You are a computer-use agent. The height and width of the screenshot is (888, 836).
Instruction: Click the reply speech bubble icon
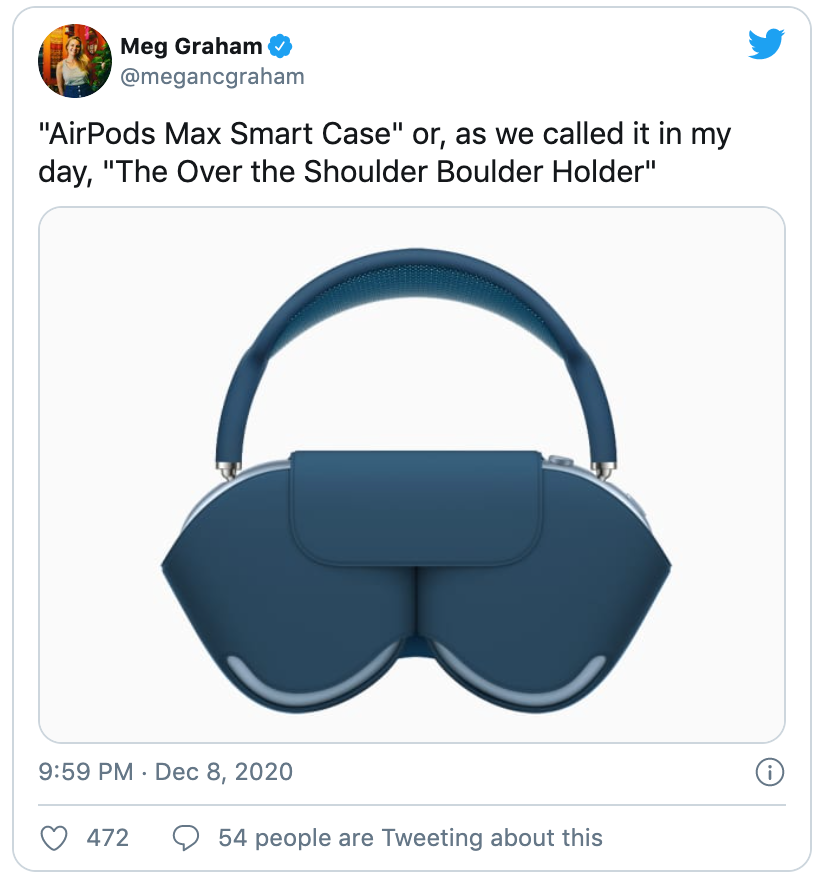coord(186,838)
